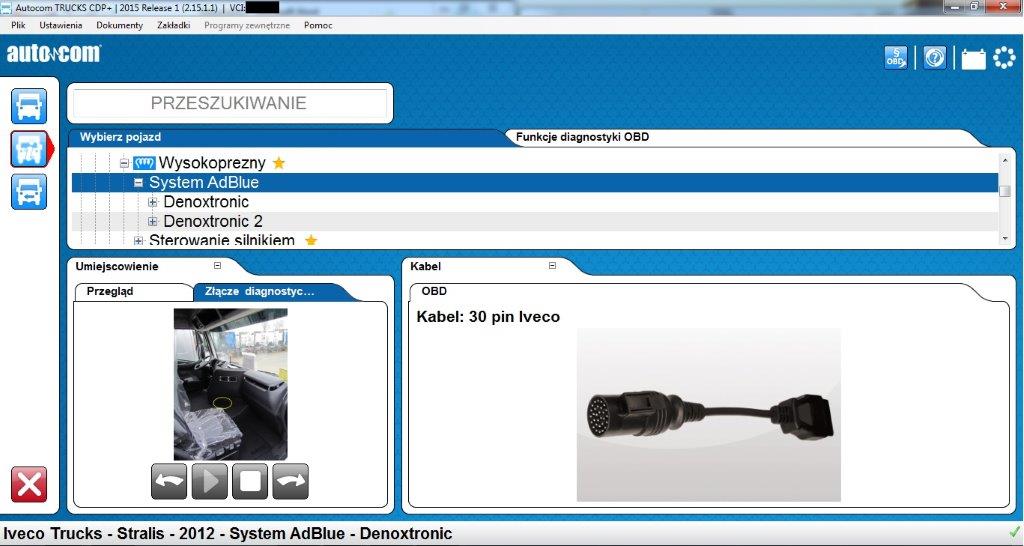Open the Pomoc menu
The image size is (1024, 546).
click(318, 25)
